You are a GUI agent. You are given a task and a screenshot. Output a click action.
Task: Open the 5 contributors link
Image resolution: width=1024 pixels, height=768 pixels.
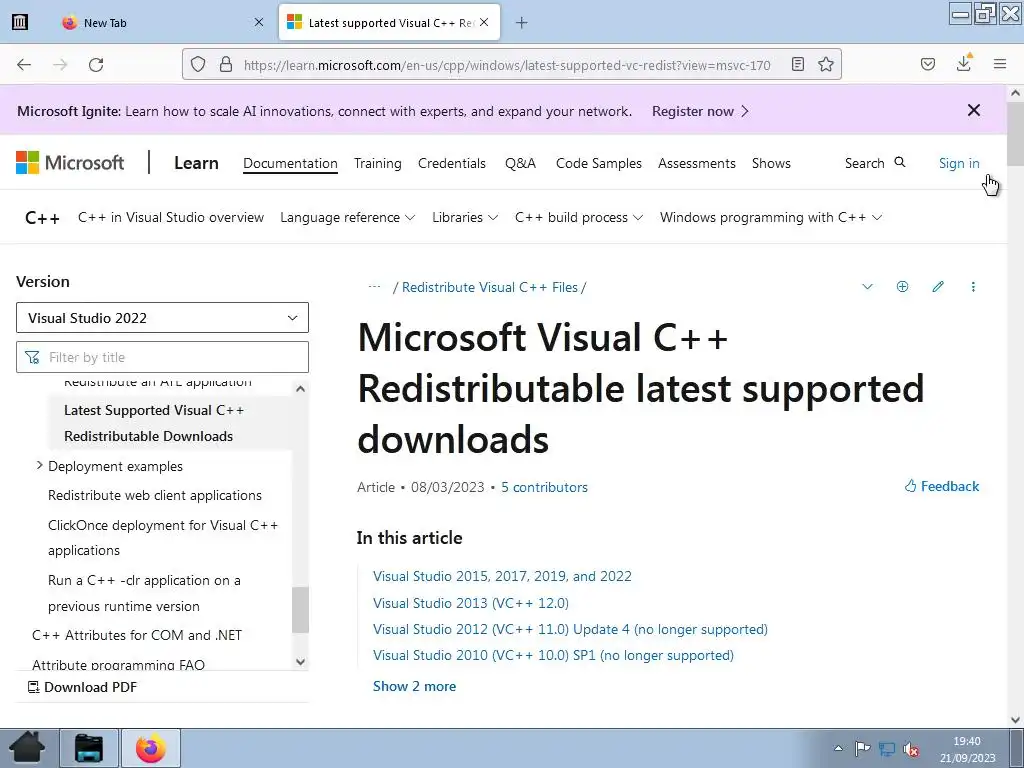click(x=544, y=487)
